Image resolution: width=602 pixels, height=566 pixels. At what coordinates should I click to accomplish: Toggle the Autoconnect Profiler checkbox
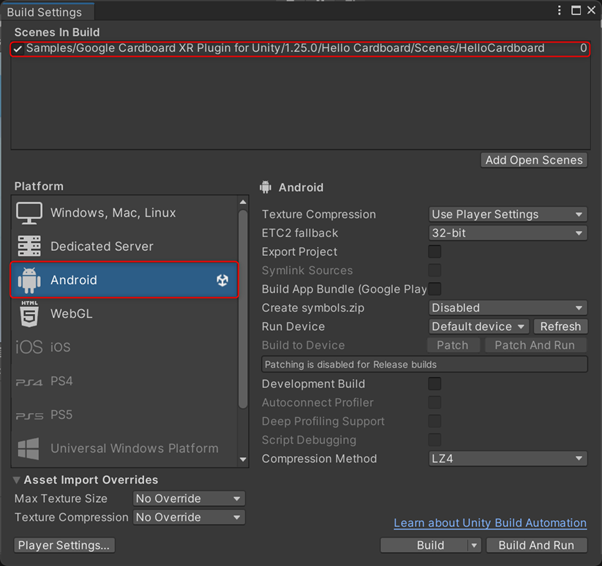point(435,402)
